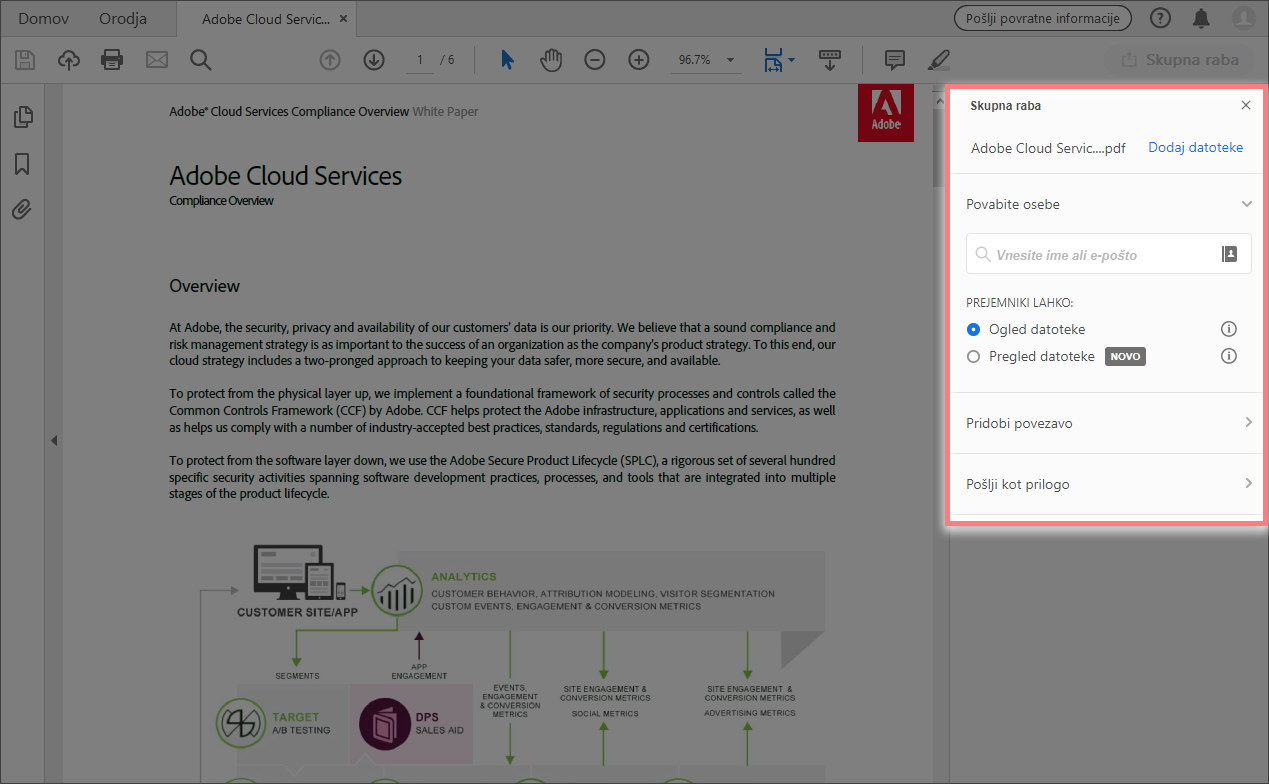Click the Adobe logo in document
The width and height of the screenshot is (1269, 784).
point(886,113)
